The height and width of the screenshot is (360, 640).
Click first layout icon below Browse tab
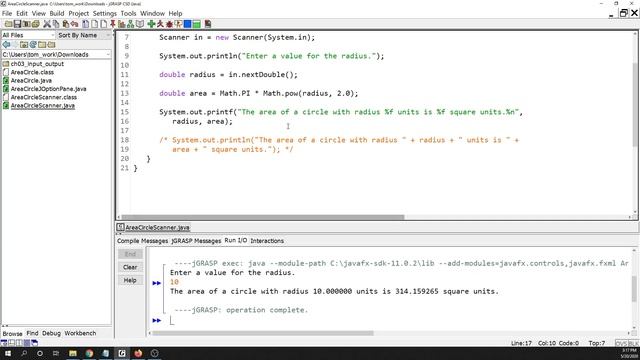(4, 343)
